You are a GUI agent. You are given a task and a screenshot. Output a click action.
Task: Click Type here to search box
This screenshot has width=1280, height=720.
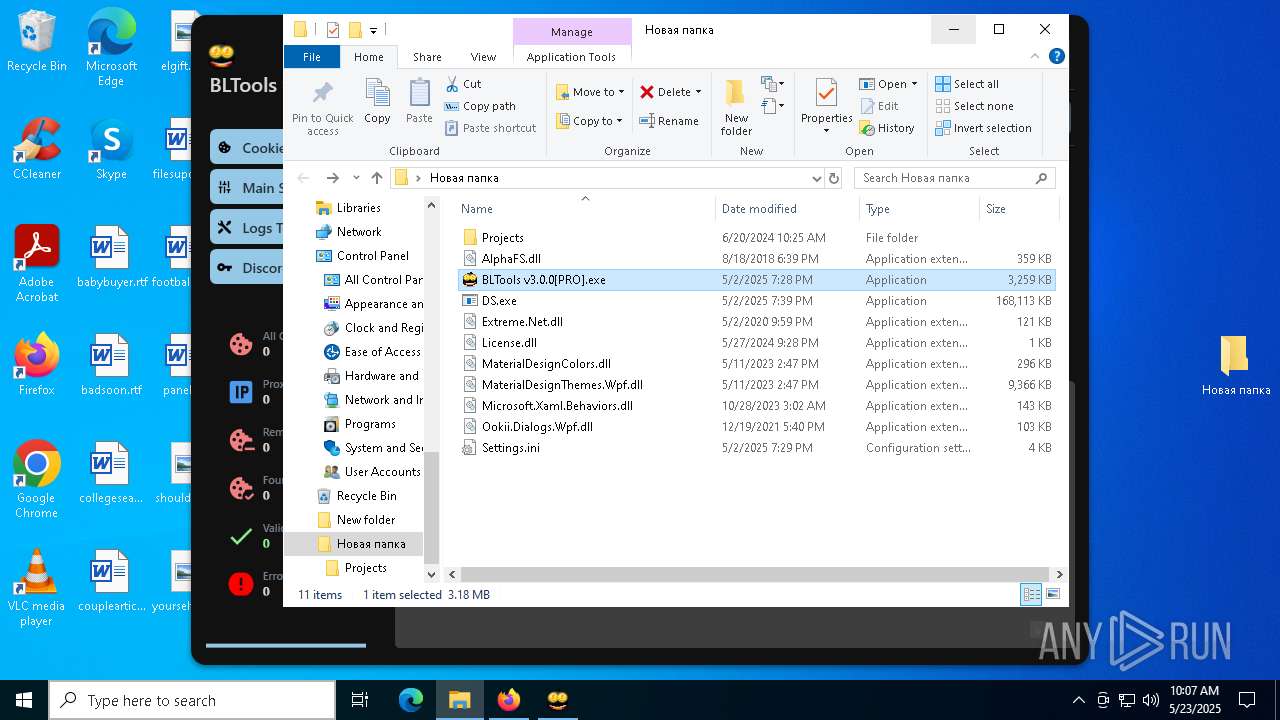point(192,700)
